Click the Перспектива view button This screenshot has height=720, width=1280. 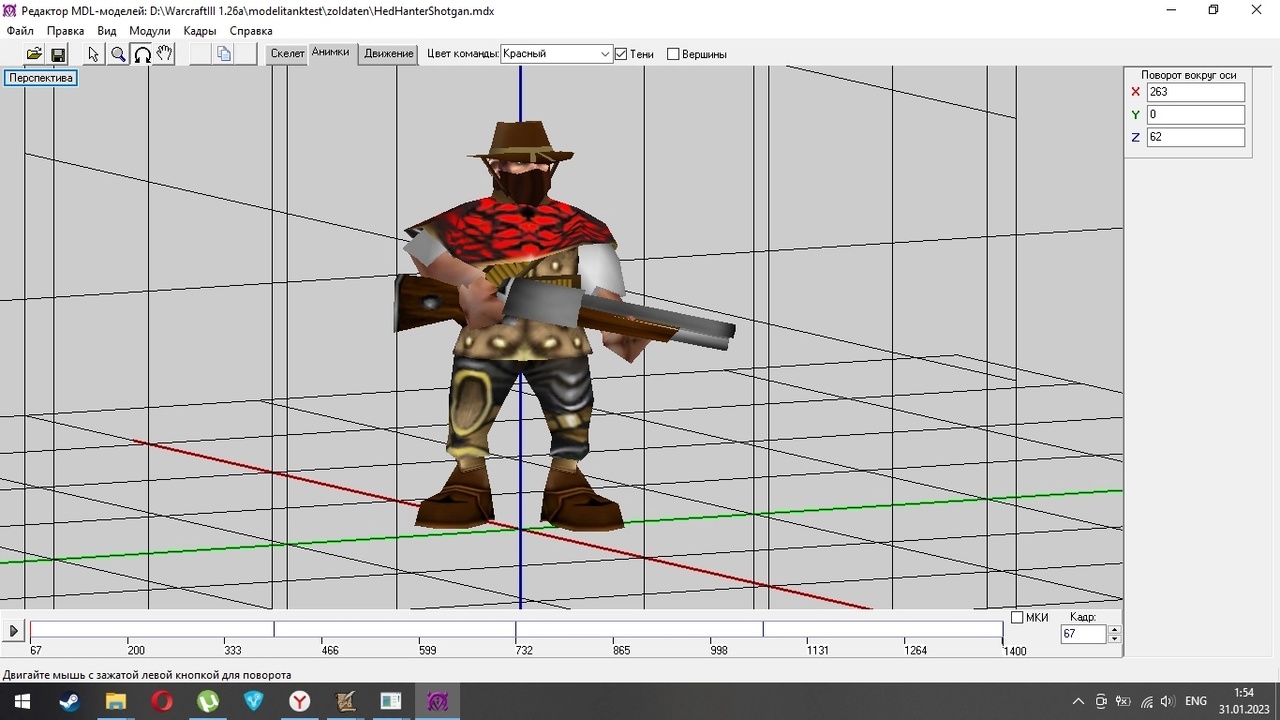pyautogui.click(x=41, y=78)
